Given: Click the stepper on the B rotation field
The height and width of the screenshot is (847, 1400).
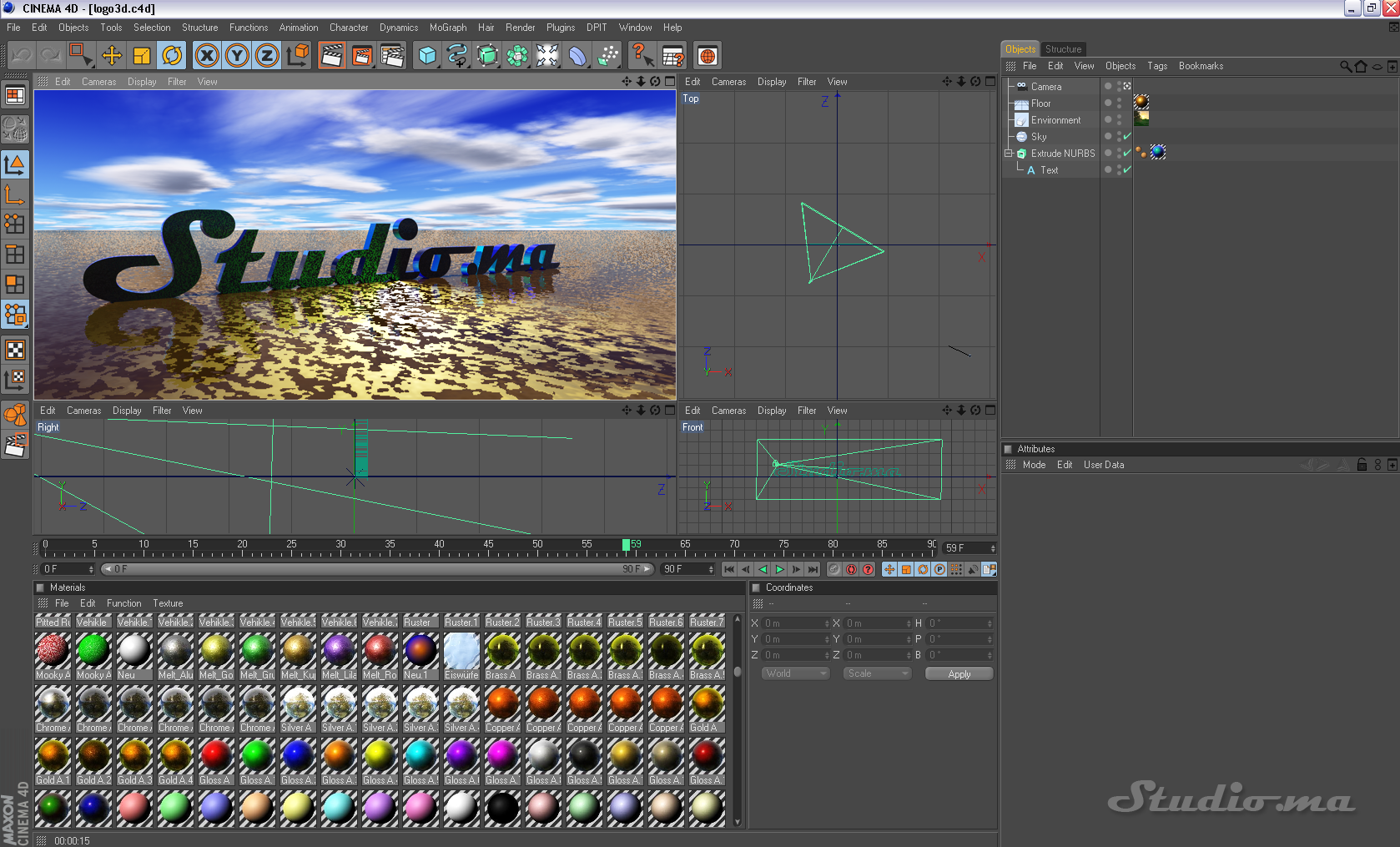Looking at the screenshot, I should (990, 655).
